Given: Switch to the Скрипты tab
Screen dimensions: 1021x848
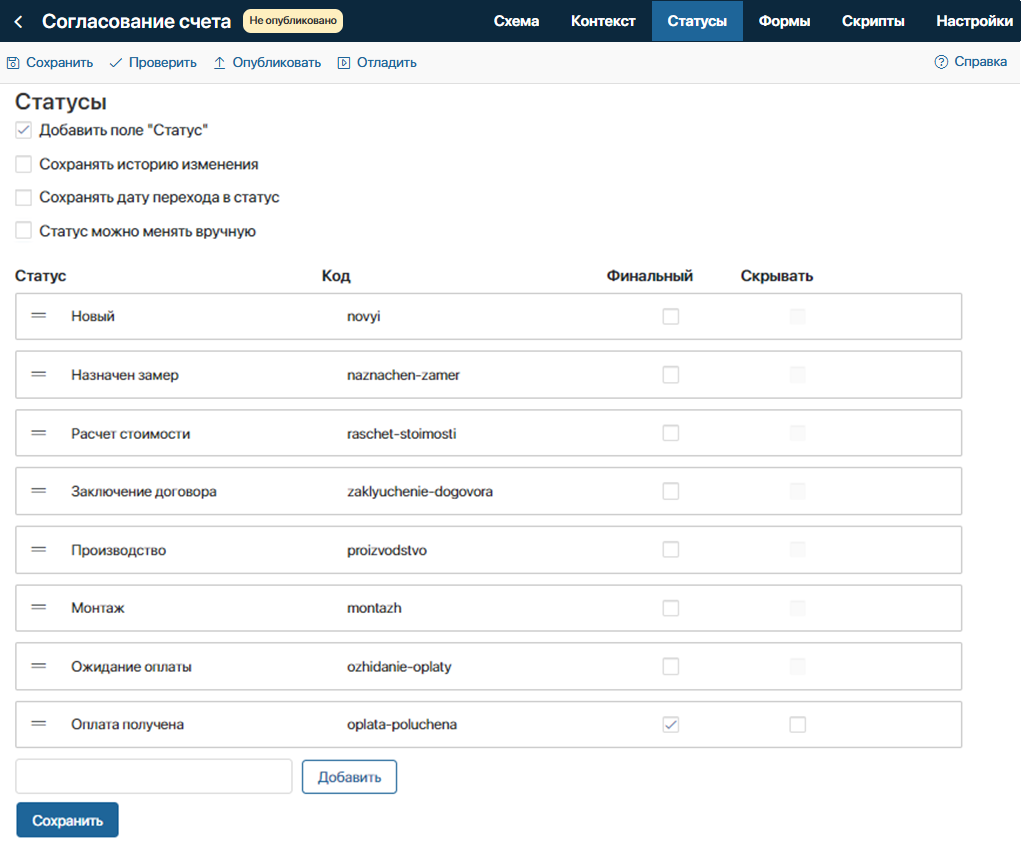Looking at the screenshot, I should (873, 21).
